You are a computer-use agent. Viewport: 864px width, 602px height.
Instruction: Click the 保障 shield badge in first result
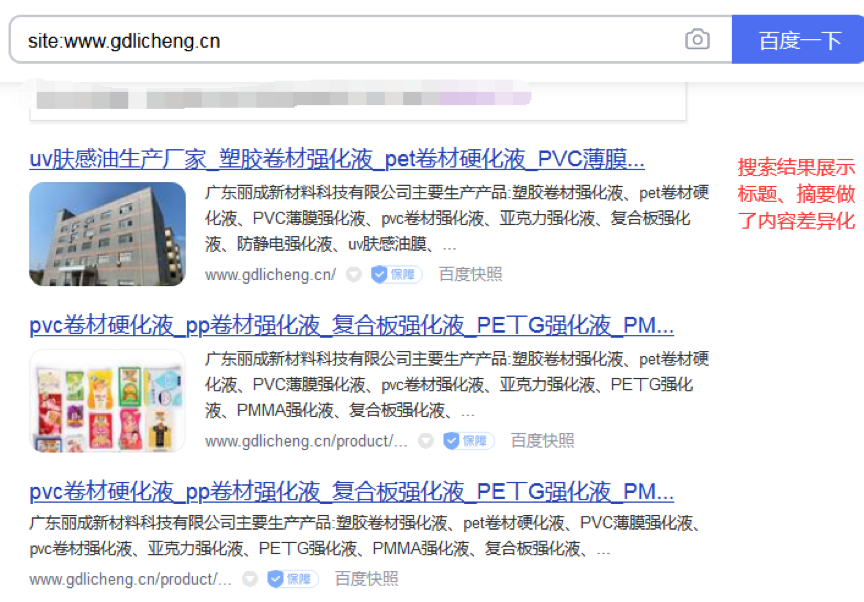(396, 274)
